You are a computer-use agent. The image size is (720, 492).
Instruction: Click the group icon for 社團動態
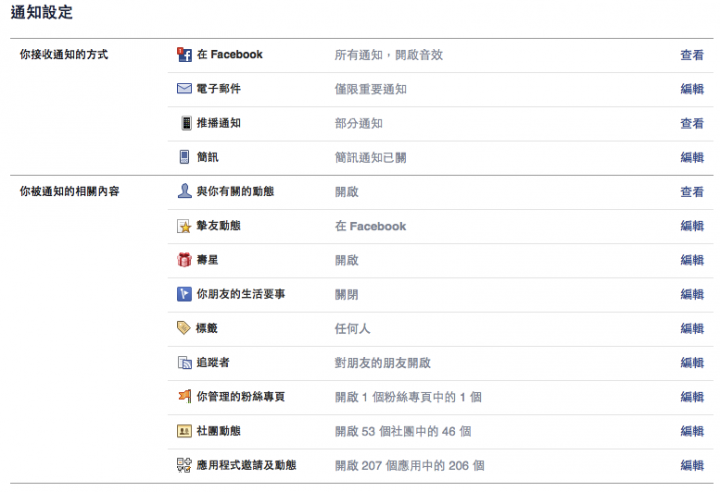click(x=184, y=431)
